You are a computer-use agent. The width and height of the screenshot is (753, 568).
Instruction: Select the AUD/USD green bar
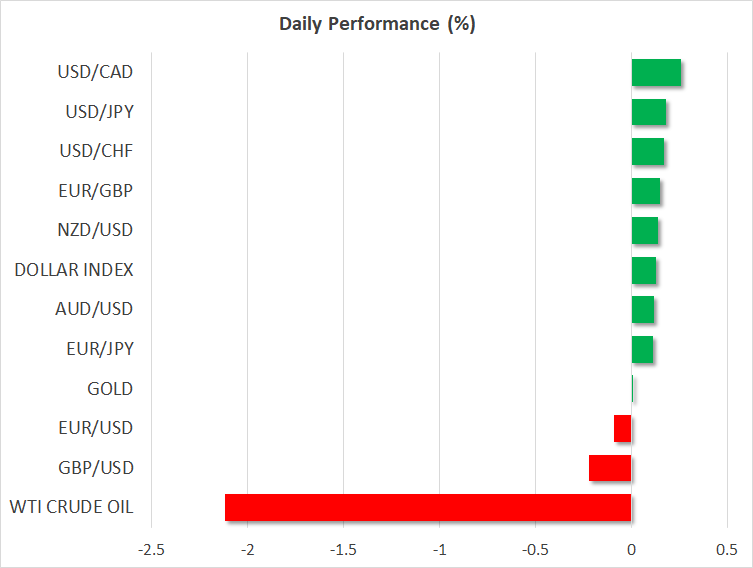(x=642, y=310)
